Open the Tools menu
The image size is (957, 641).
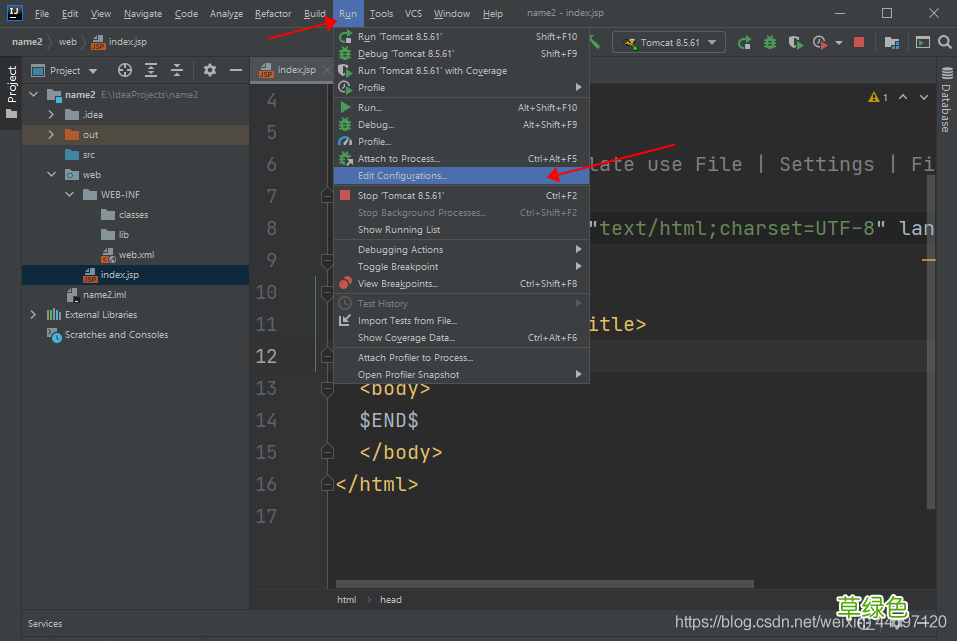click(381, 14)
